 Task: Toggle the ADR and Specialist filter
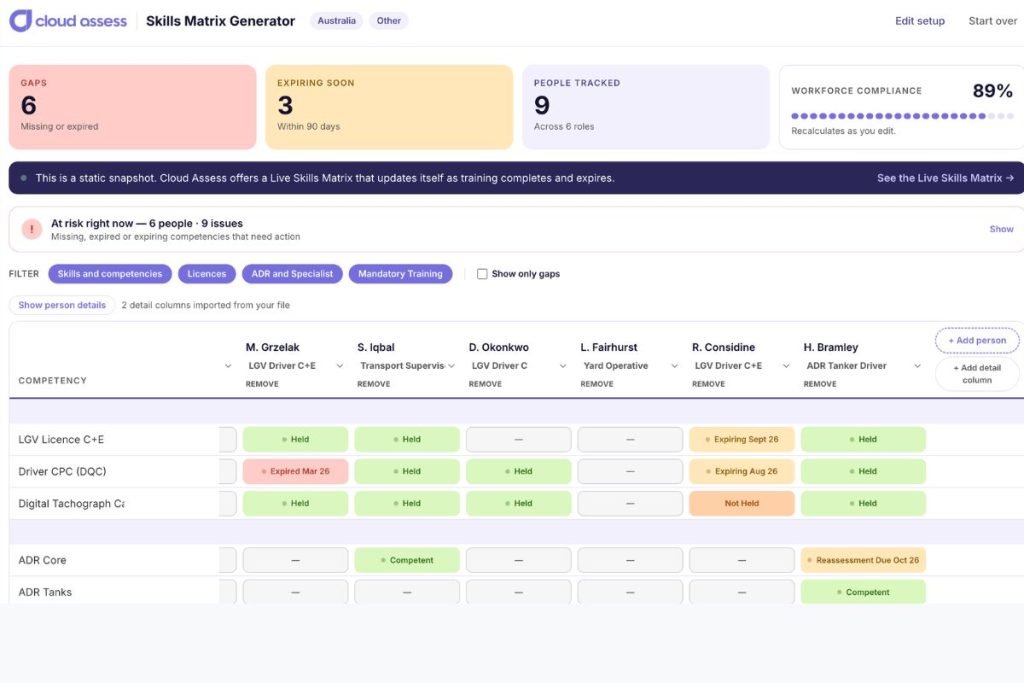[x=292, y=274]
